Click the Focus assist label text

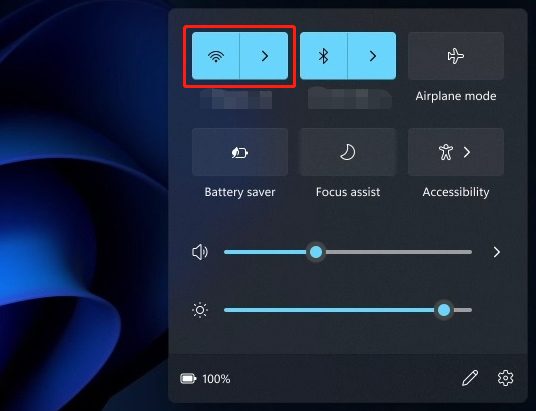pos(348,192)
